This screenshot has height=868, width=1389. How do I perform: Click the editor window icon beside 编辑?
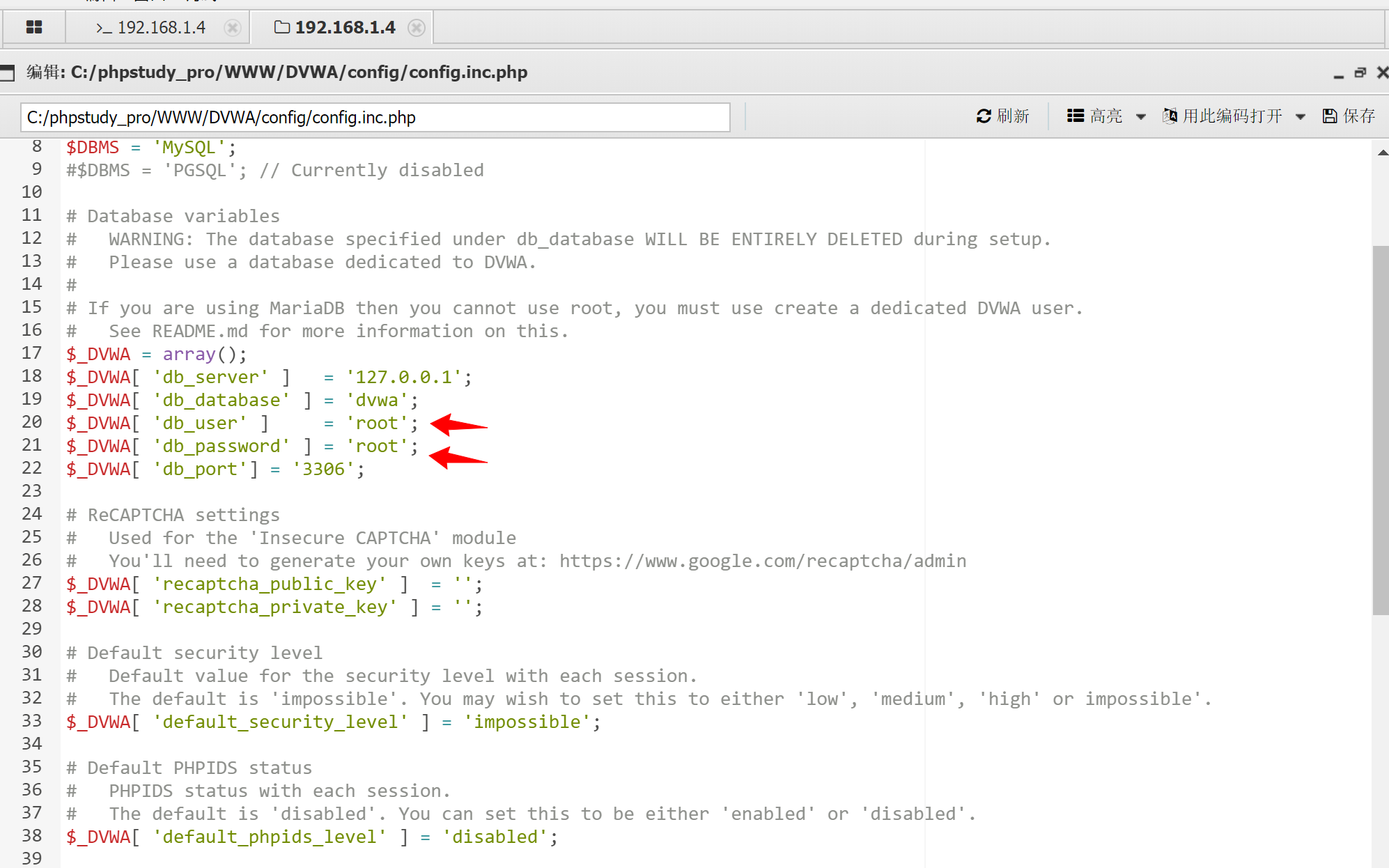click(7, 72)
